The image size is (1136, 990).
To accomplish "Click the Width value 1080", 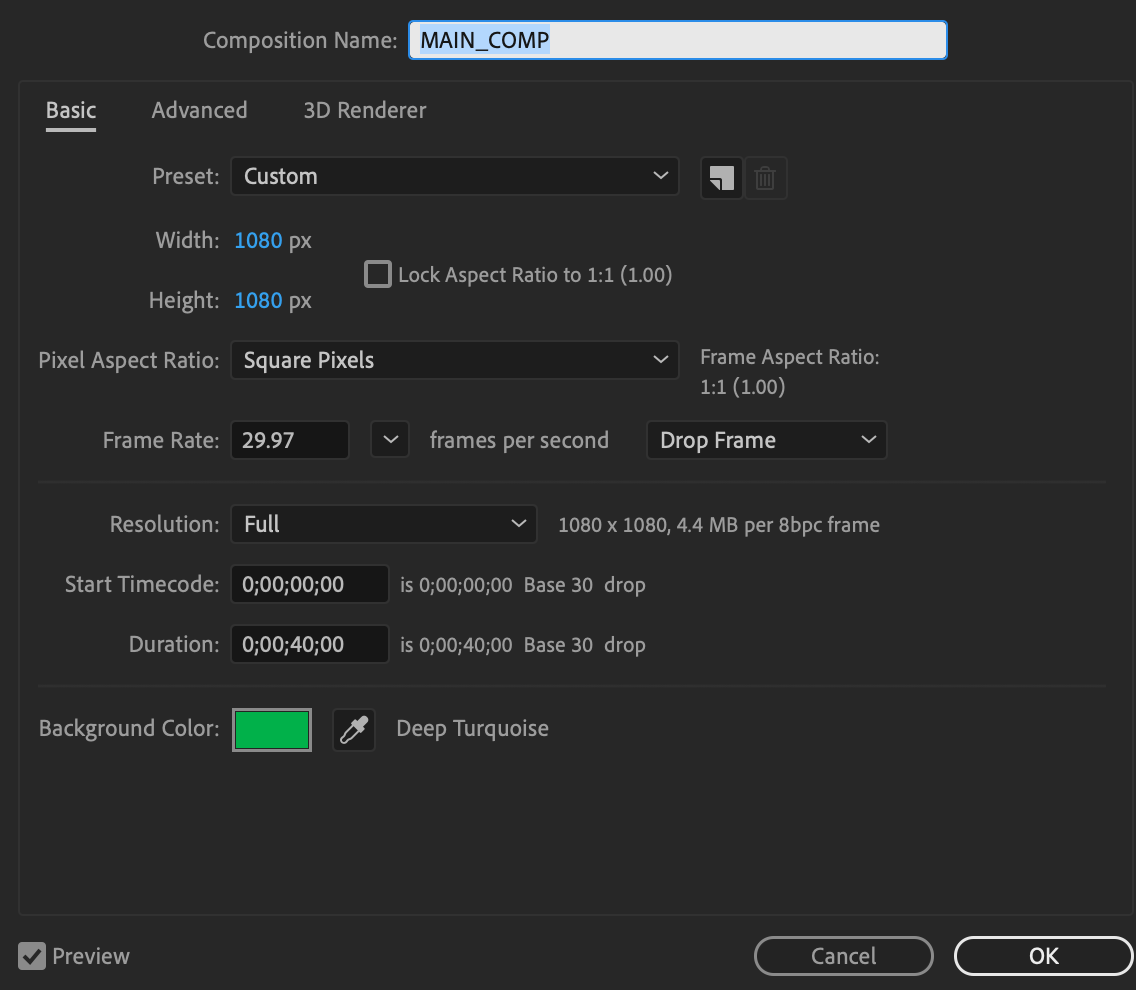I will point(258,240).
